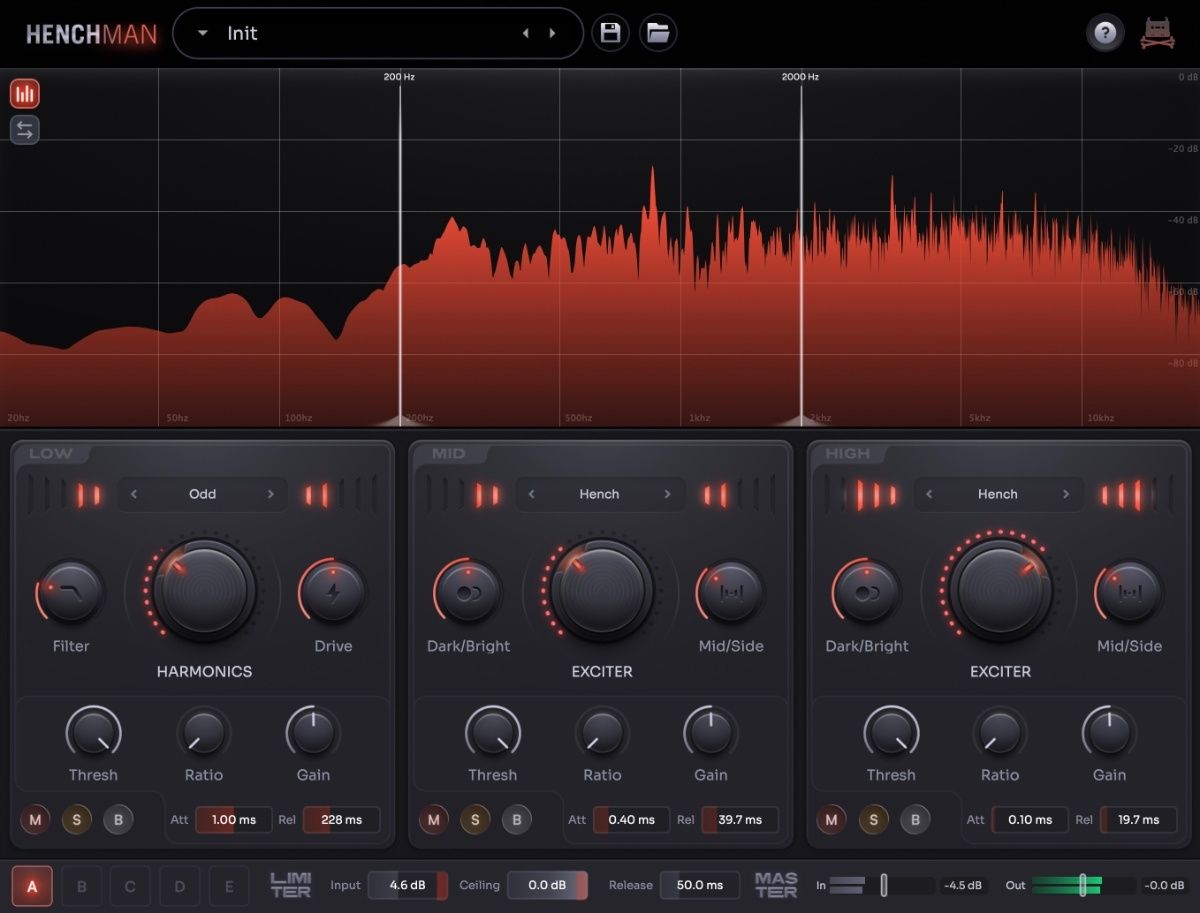
Task: Go to the next preset arrow
Action: (552, 33)
